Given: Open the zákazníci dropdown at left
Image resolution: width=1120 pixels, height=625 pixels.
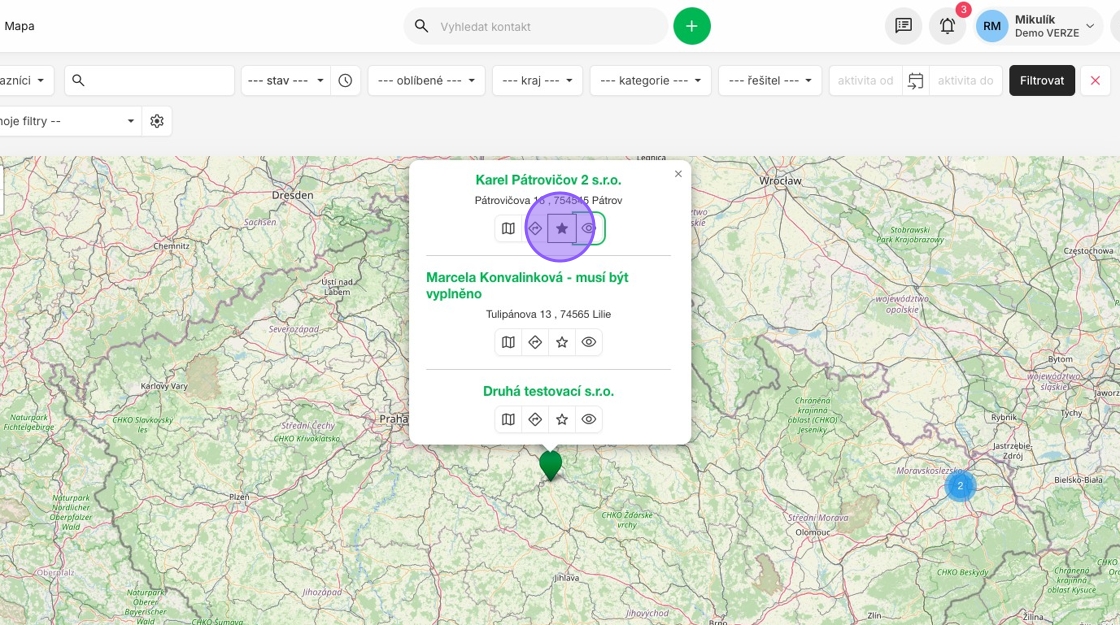Looking at the screenshot, I should [25, 81].
